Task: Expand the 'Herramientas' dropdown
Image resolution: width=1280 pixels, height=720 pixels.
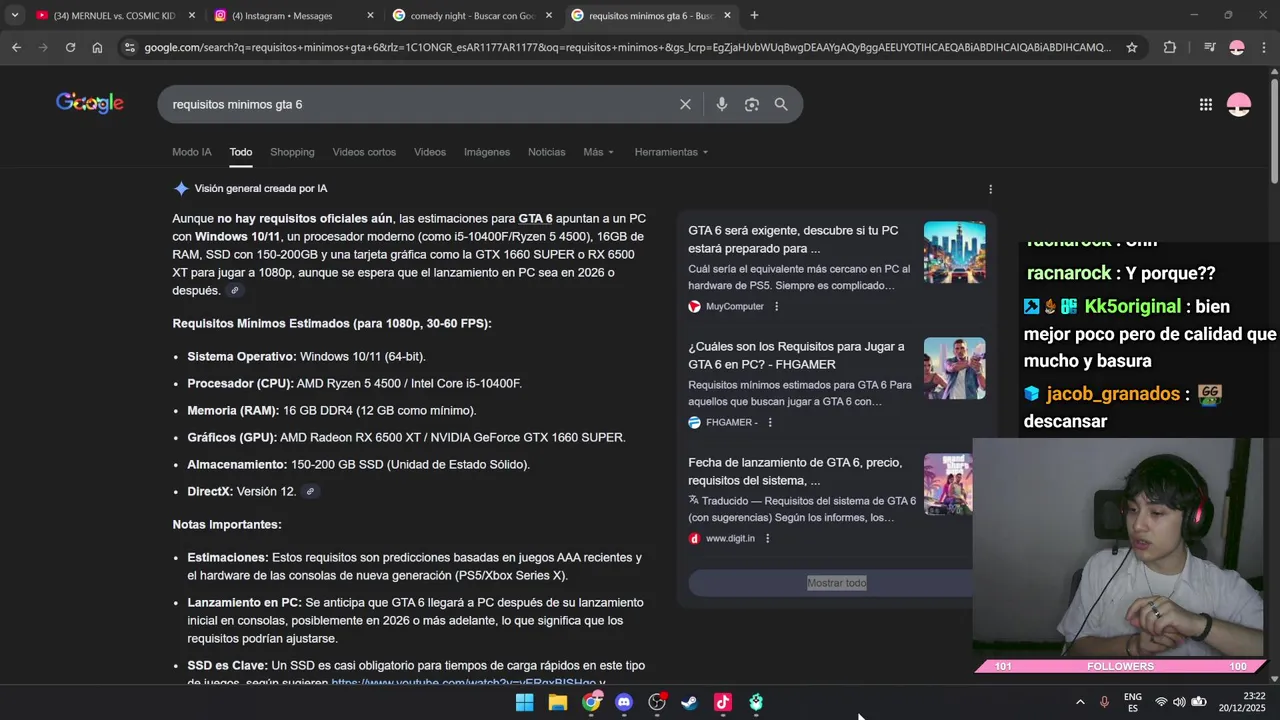Action: click(x=671, y=152)
